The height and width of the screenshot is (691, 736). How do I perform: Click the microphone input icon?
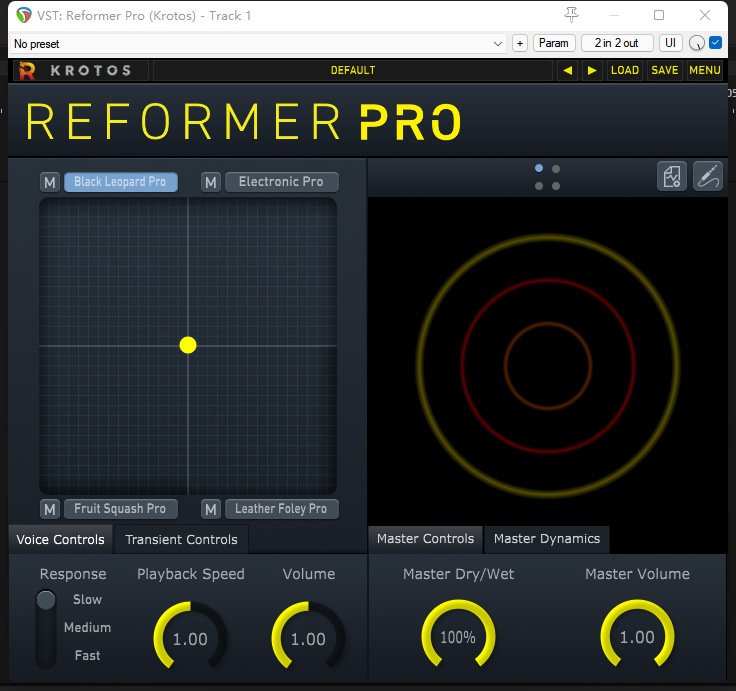pos(708,177)
